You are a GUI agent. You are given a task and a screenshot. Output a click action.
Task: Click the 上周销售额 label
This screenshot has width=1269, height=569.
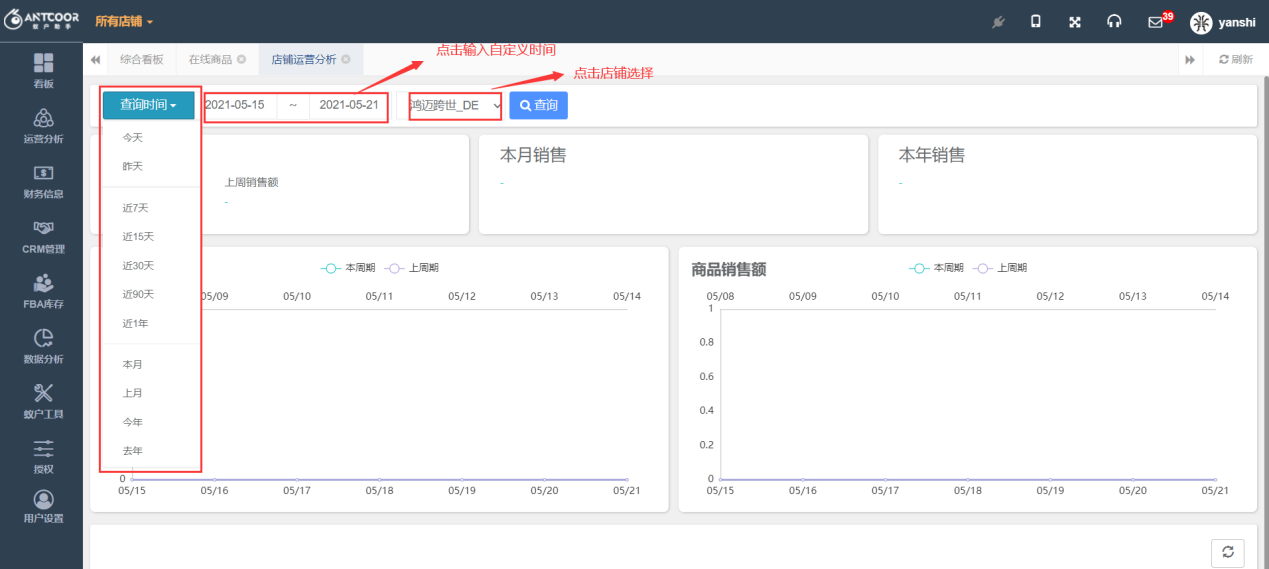tap(251, 182)
